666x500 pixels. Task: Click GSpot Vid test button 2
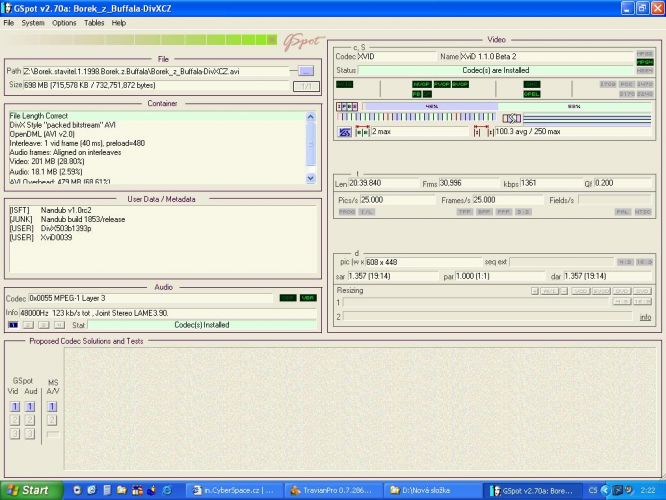pos(14,420)
